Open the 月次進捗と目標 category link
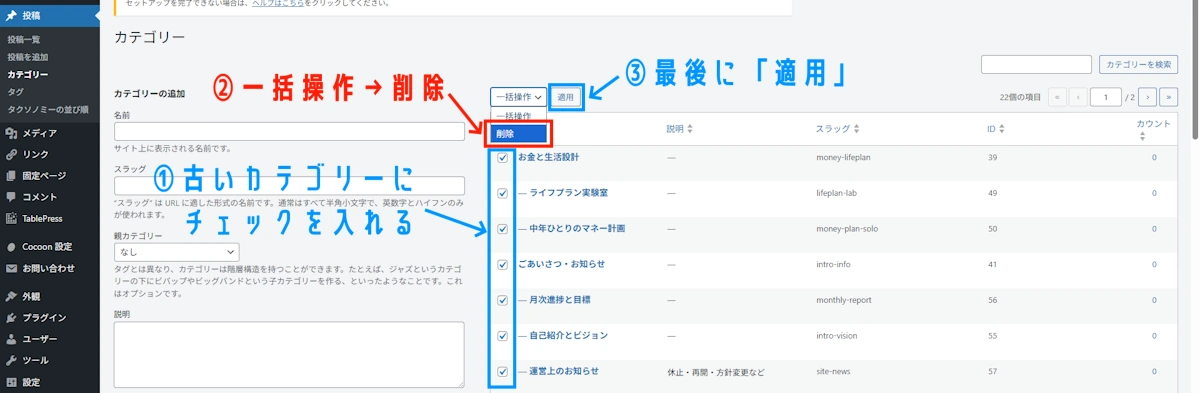The width and height of the screenshot is (1200, 393). coord(560,299)
